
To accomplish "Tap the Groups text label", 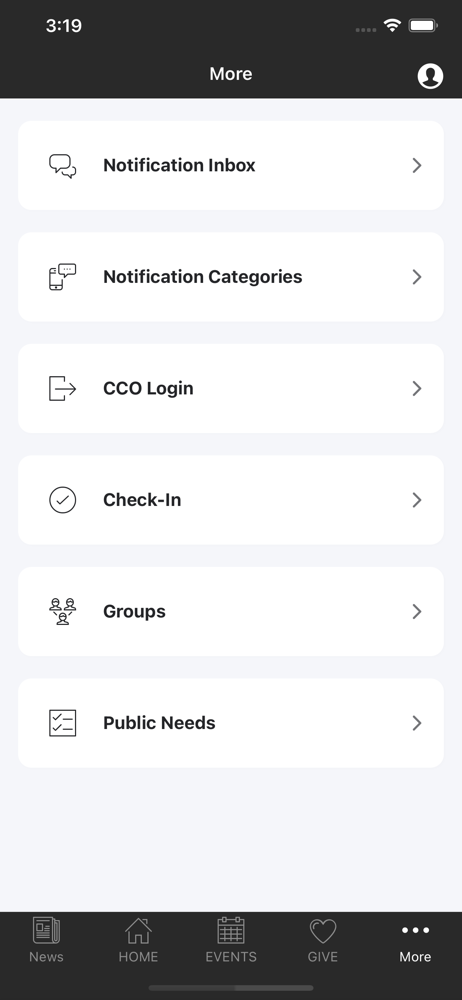I will click(x=135, y=612).
